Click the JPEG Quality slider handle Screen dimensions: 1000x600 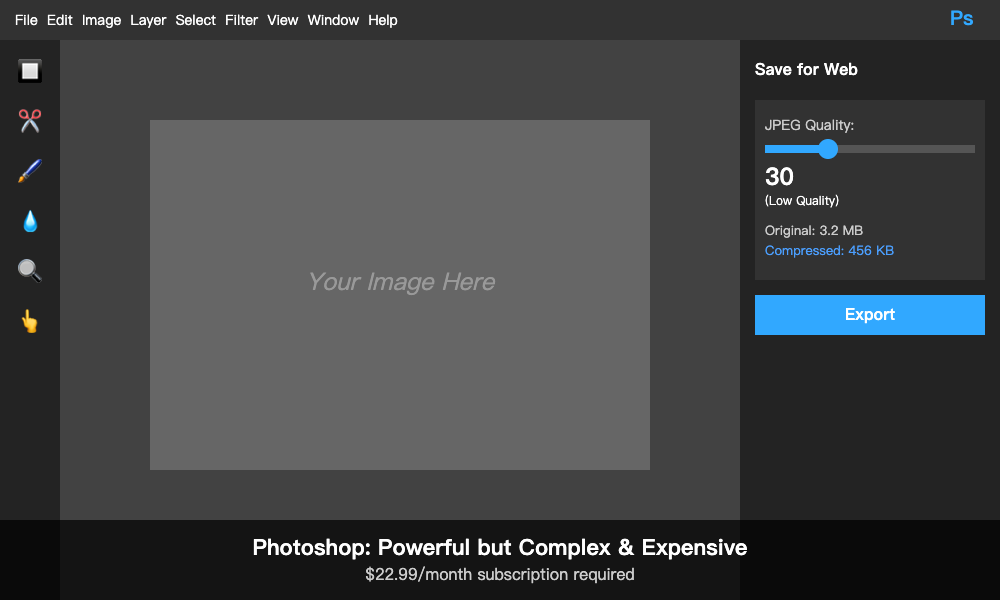(828, 149)
